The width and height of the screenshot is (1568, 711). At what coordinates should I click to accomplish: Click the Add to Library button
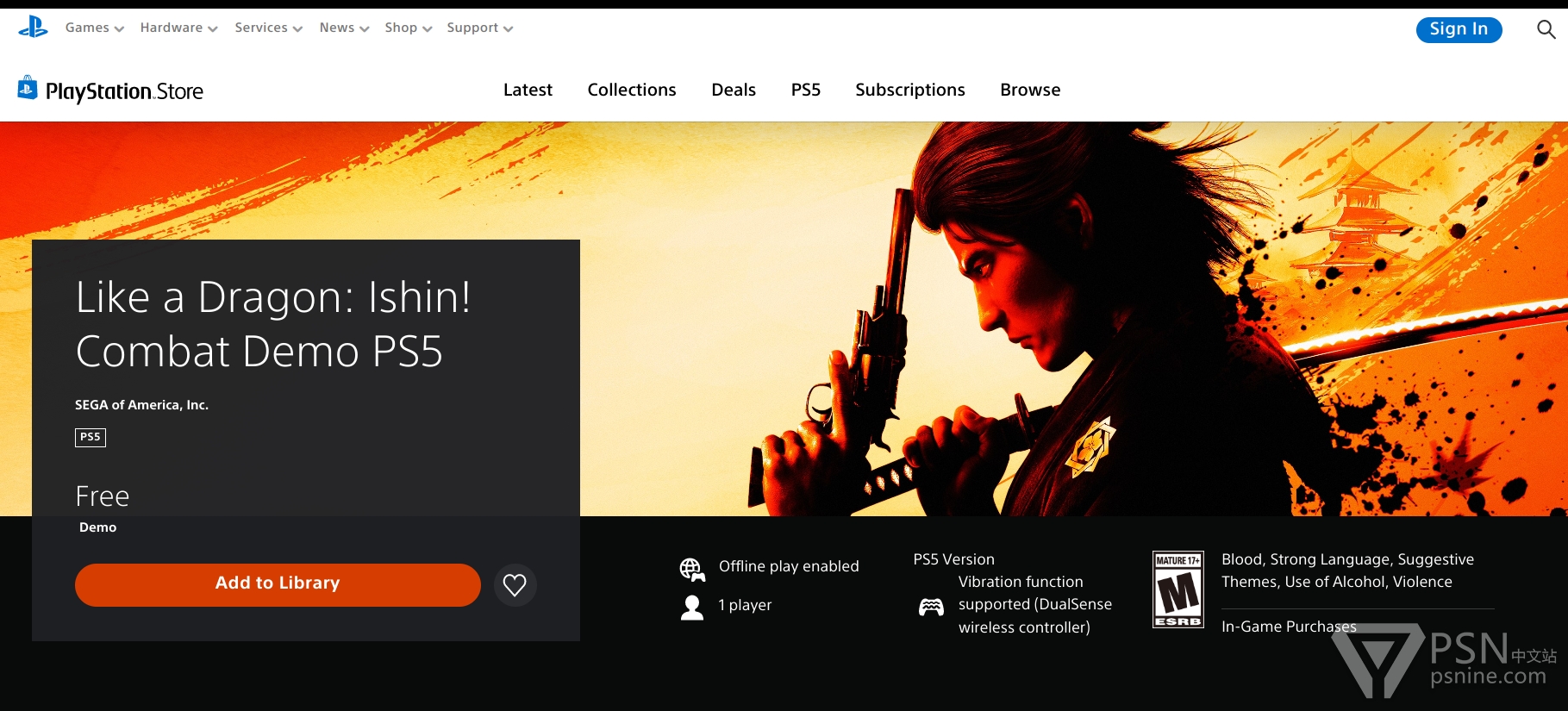coord(278,585)
